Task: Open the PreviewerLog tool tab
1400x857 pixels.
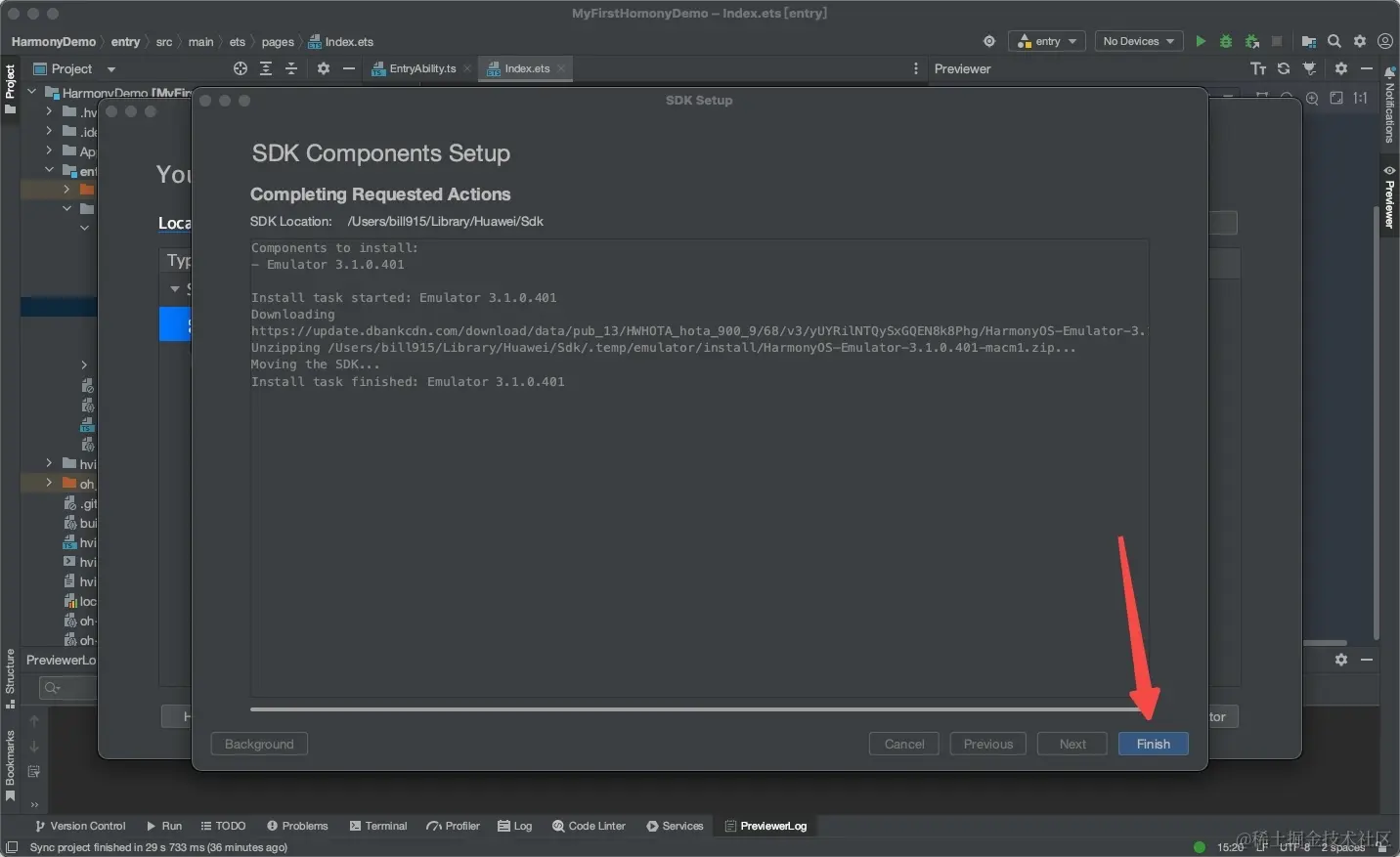Action: click(x=766, y=826)
